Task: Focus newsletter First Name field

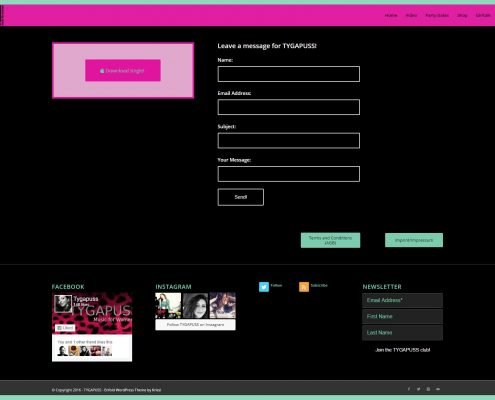Action: pyautogui.click(x=403, y=316)
